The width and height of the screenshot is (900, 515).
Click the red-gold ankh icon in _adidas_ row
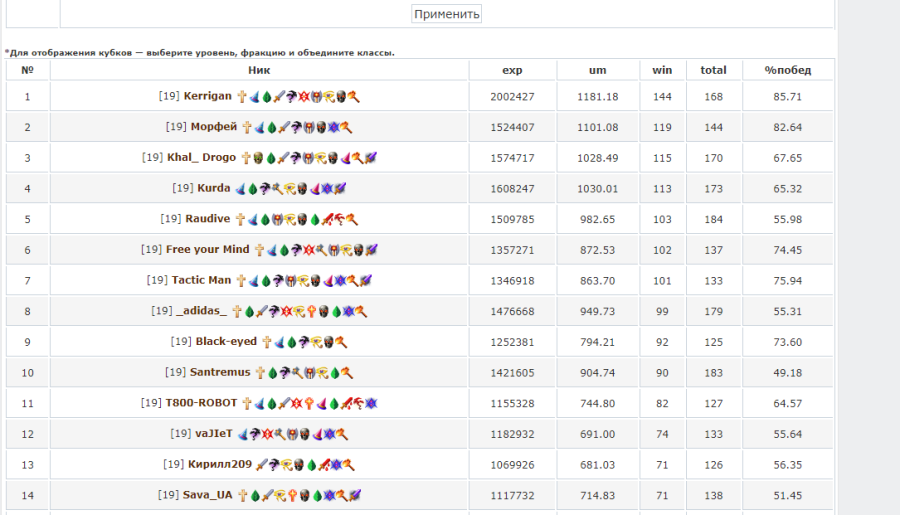pos(311,311)
